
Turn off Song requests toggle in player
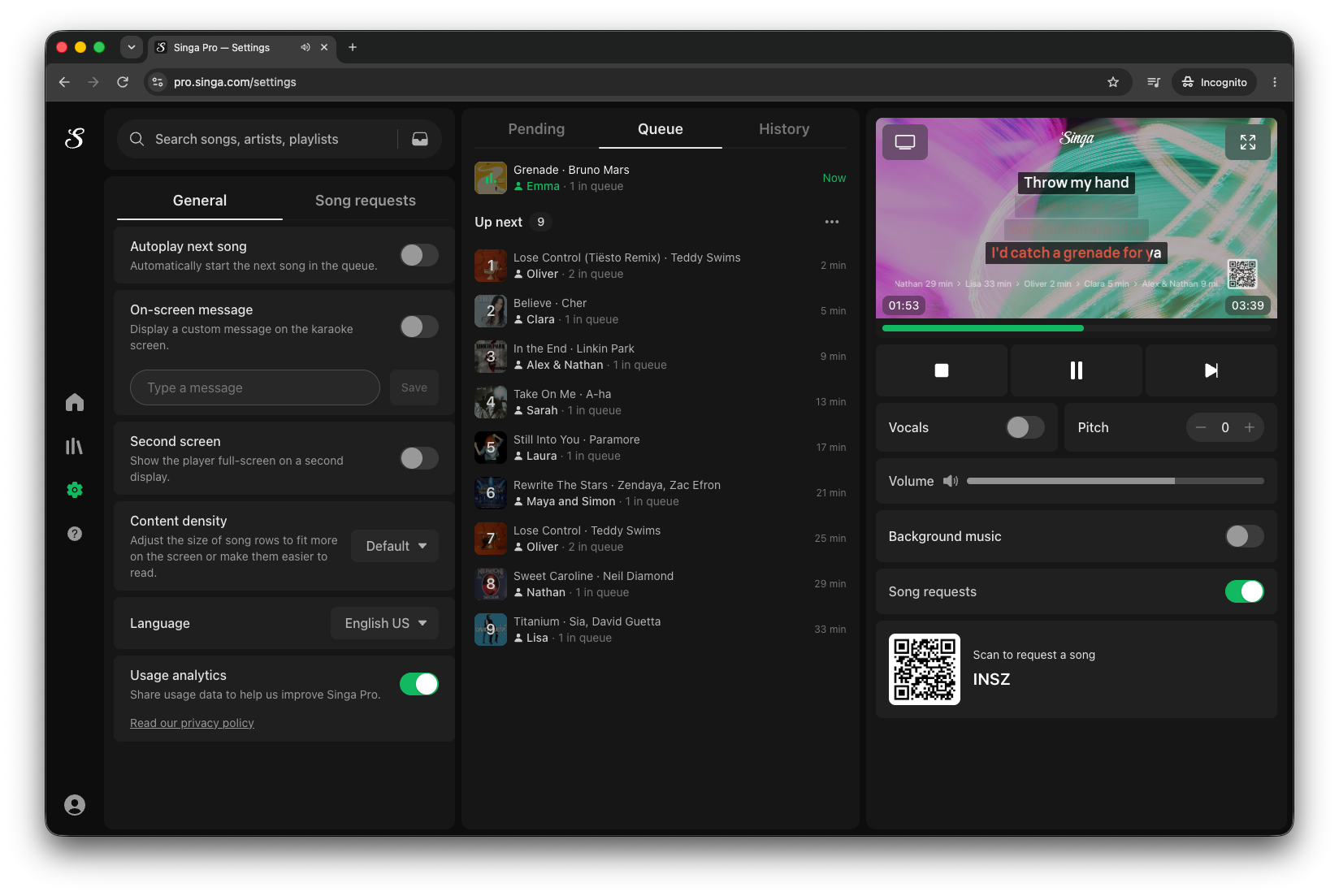pyautogui.click(x=1245, y=591)
